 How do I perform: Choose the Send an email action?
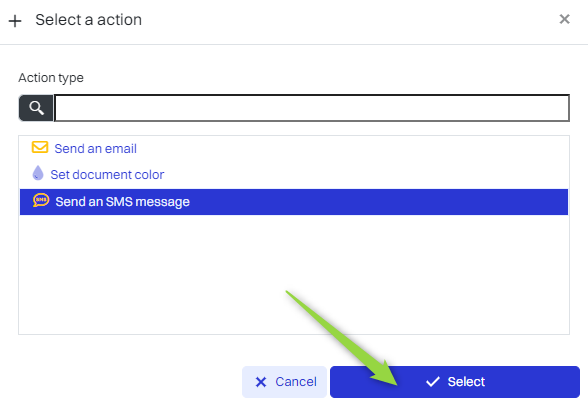pos(96,149)
